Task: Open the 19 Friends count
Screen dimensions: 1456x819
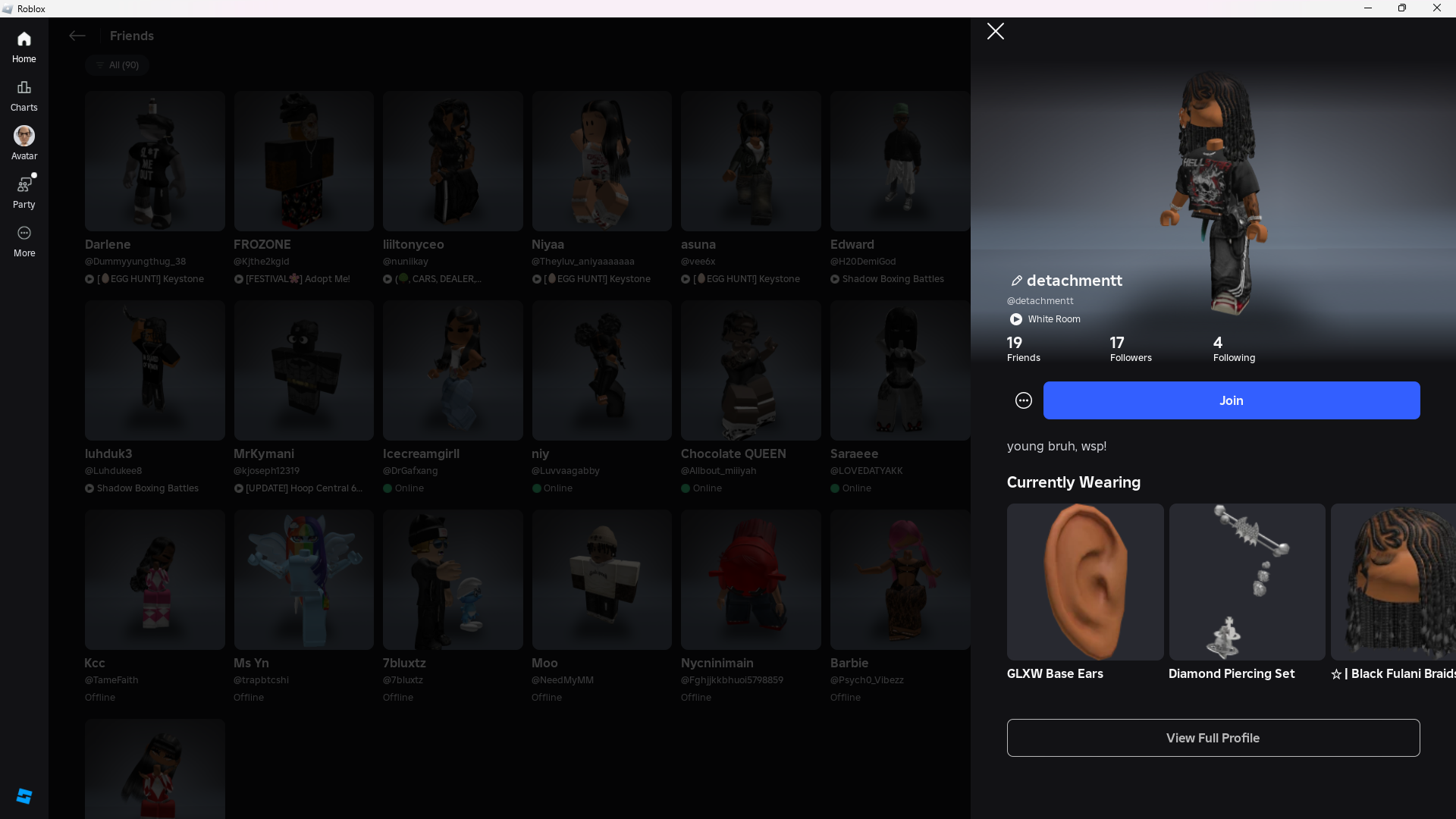Action: (1023, 349)
